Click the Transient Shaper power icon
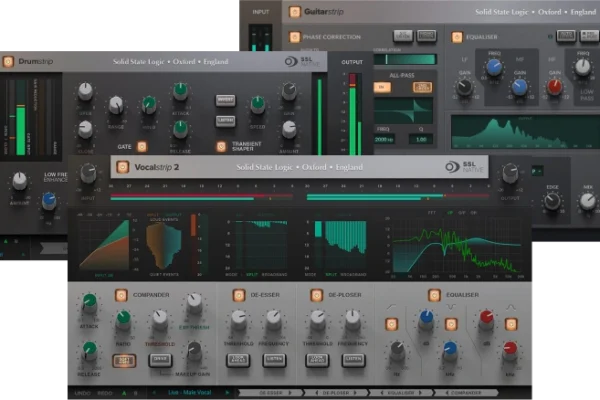 (x=221, y=146)
